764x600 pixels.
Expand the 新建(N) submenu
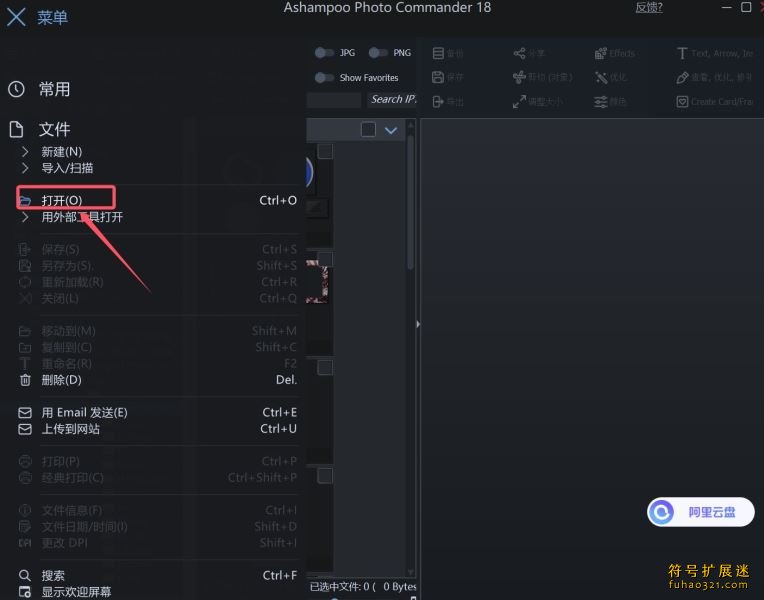click(x=25, y=152)
